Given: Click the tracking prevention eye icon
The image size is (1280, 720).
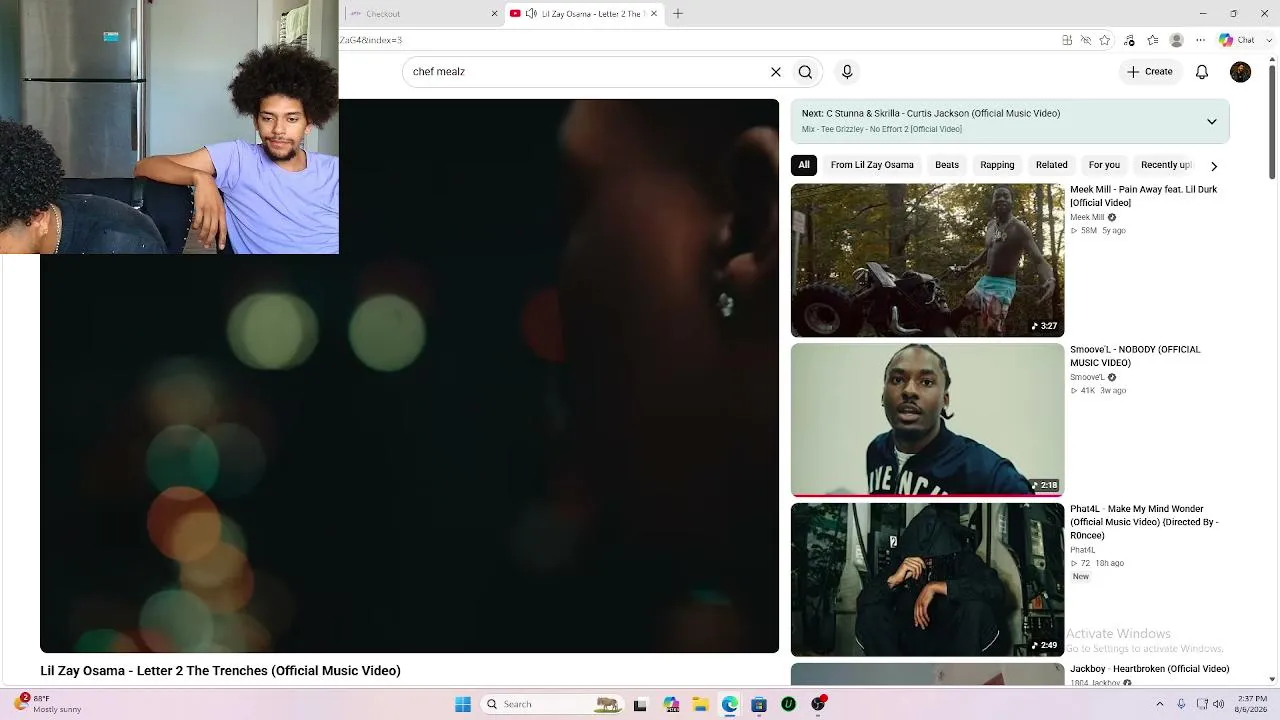Looking at the screenshot, I should 1086,40.
